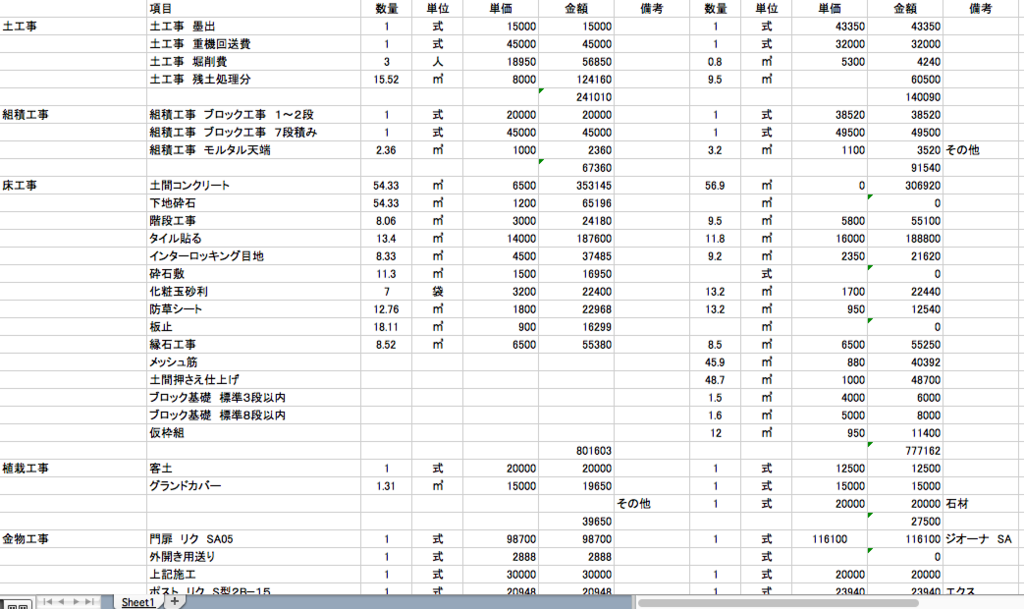This screenshot has height=609, width=1024.
Task: Select the 土間押さえ仕上げ cell
Action: point(253,380)
